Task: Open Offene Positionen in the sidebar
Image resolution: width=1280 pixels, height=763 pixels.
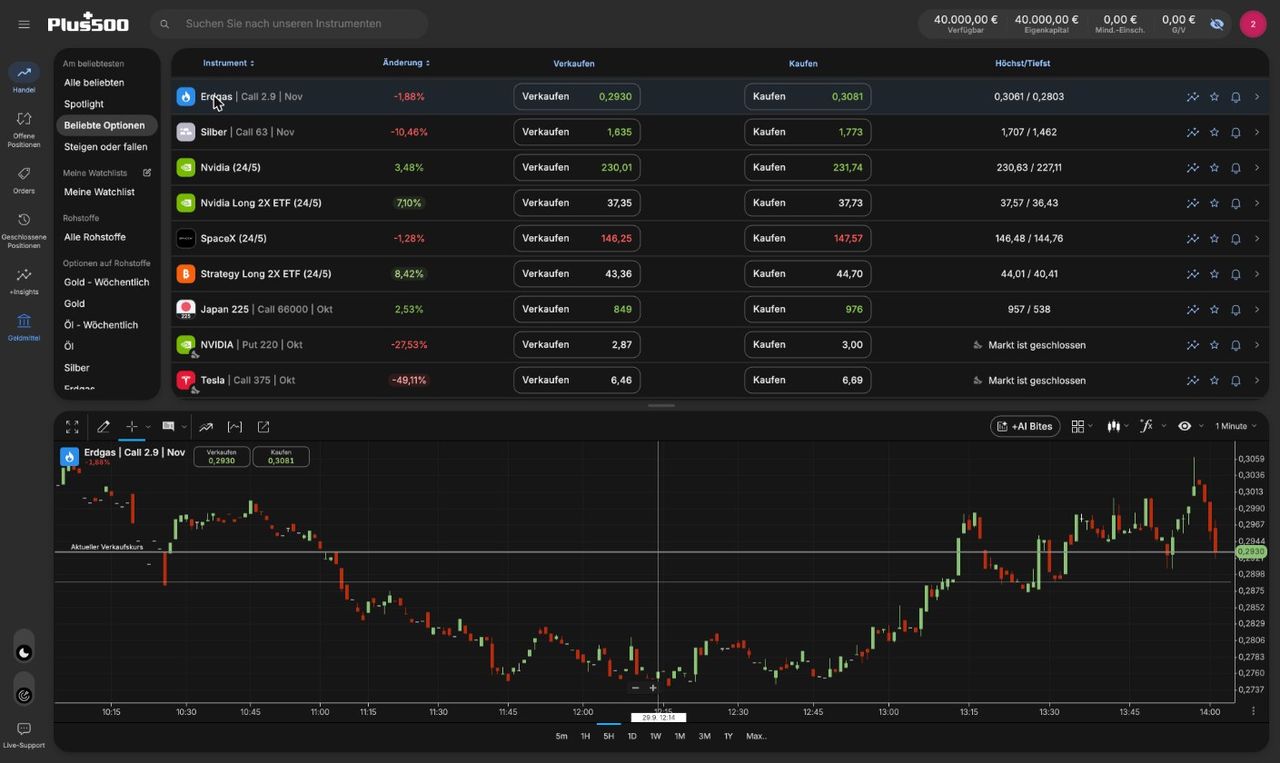Action: pos(24,129)
